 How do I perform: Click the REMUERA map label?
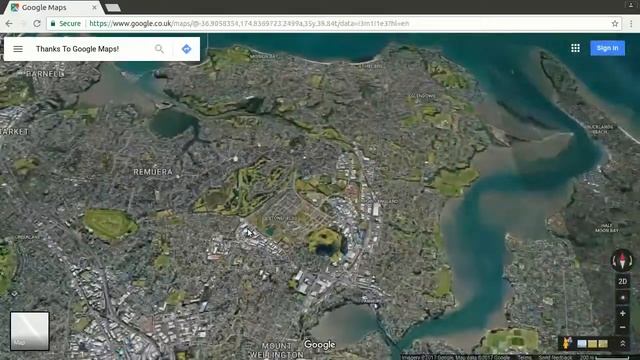click(x=153, y=172)
